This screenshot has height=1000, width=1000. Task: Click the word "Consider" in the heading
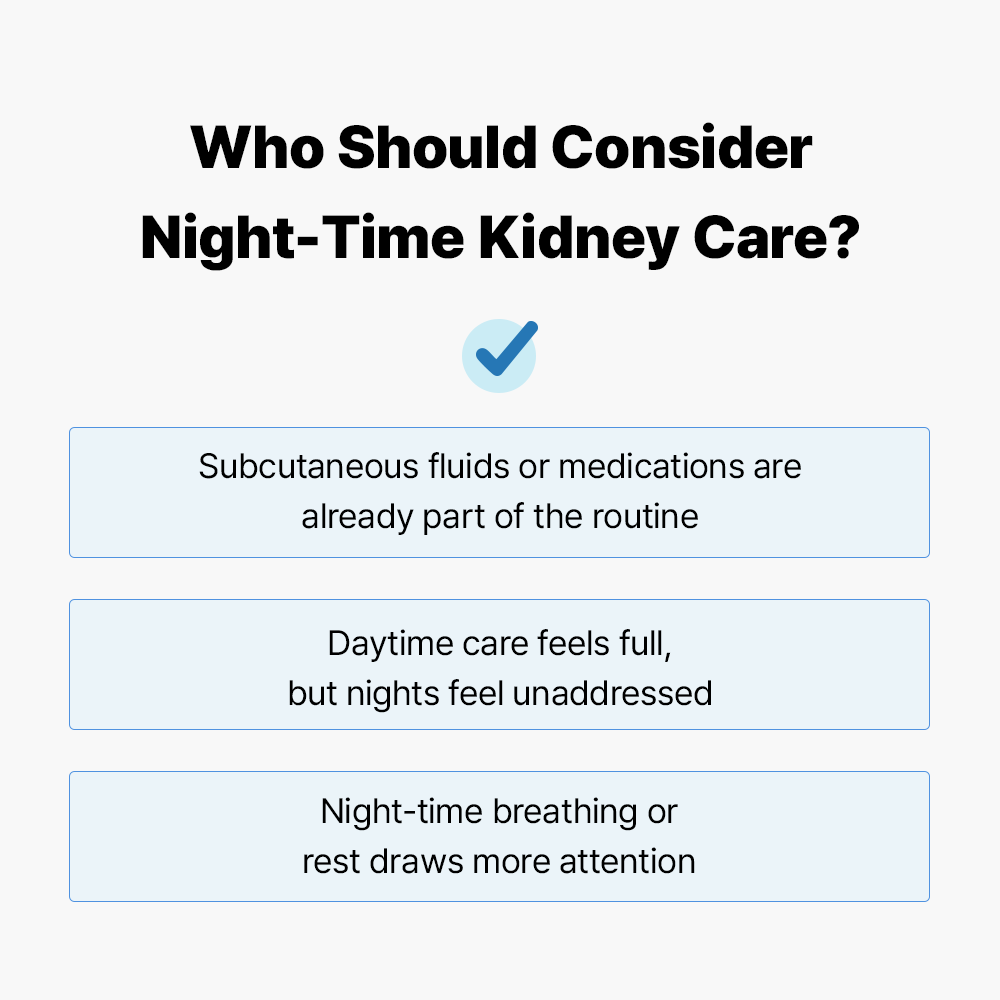pyautogui.click(x=681, y=149)
